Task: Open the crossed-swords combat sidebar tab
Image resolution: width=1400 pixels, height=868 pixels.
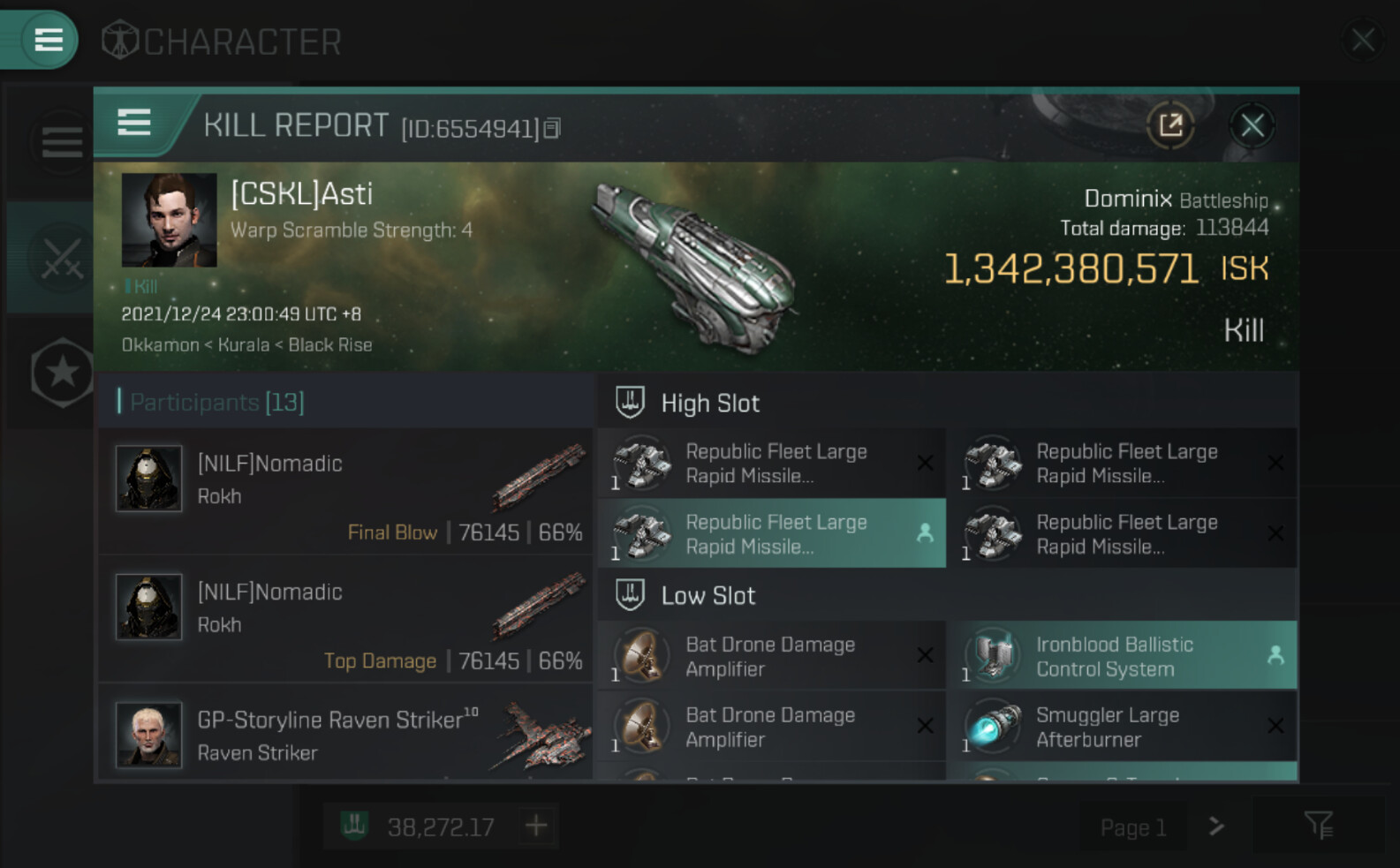Action: tap(60, 258)
